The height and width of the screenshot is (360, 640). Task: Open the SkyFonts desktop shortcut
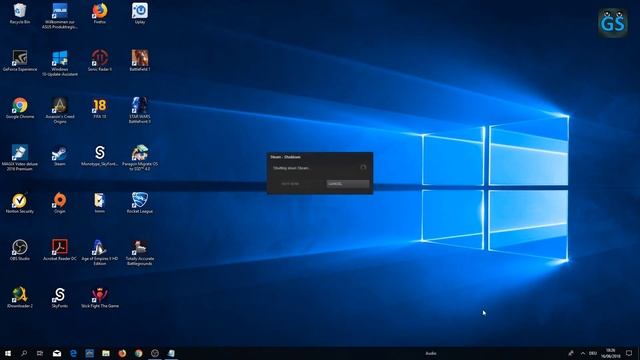coord(60,297)
